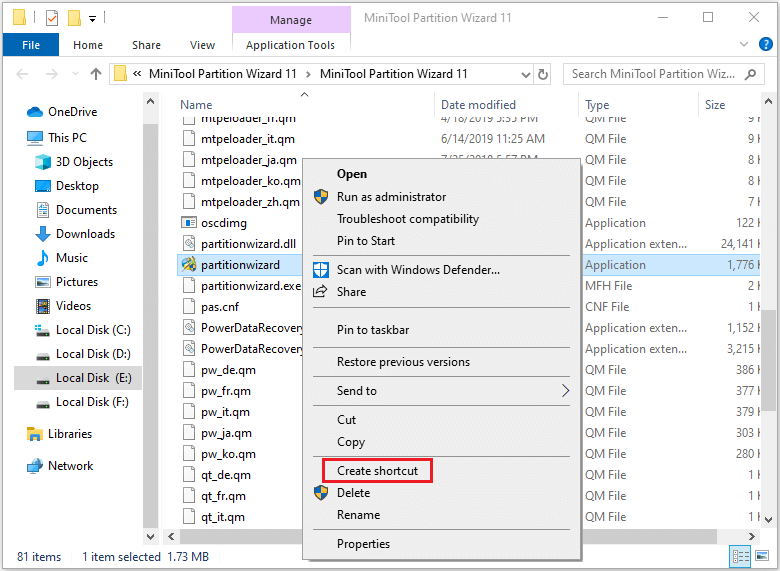Screen dimensions: 780x571
Task: Click the Videos film icon
Action: 43,306
